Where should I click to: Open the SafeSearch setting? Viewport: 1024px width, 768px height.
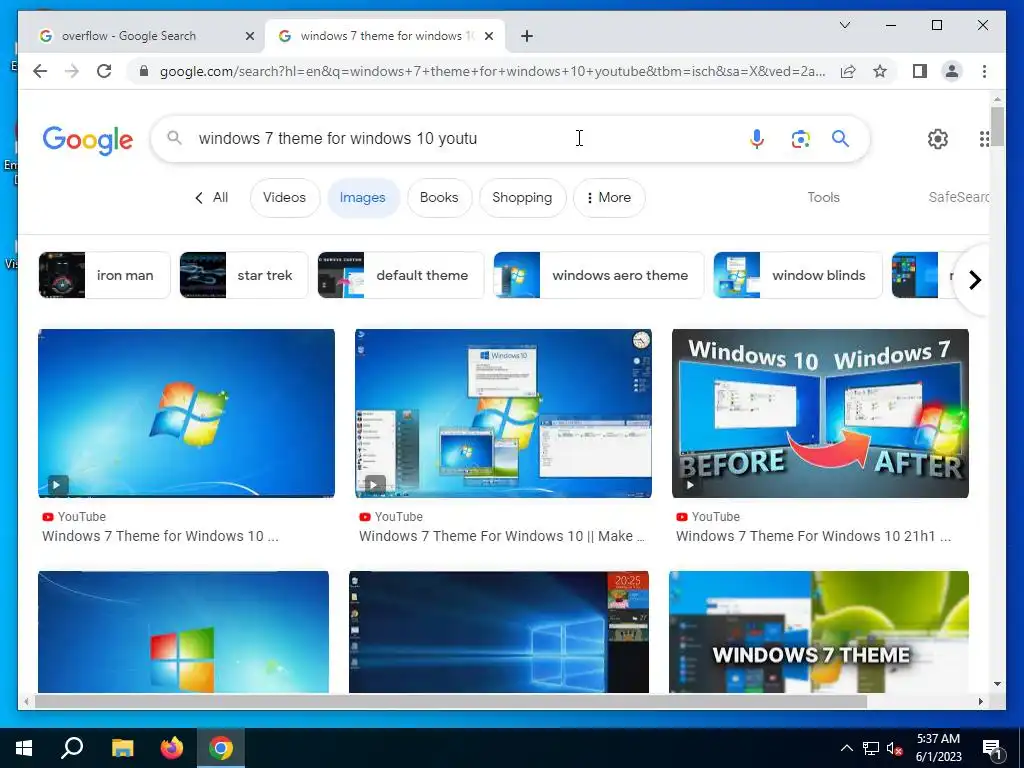pos(958,197)
